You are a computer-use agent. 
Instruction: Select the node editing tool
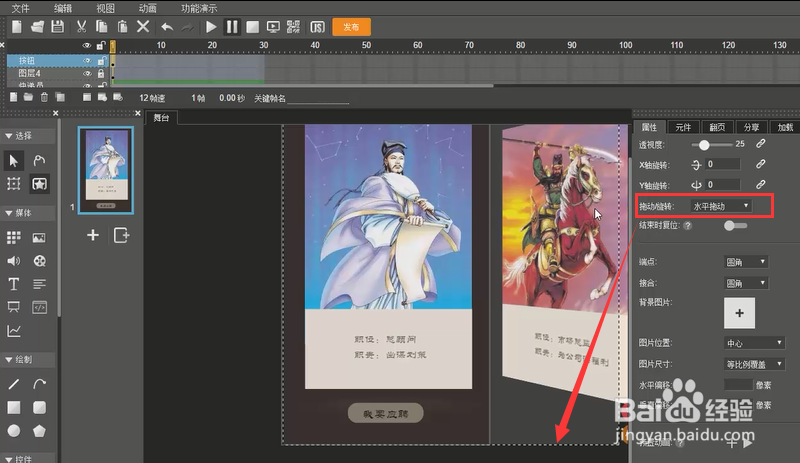coord(39,161)
